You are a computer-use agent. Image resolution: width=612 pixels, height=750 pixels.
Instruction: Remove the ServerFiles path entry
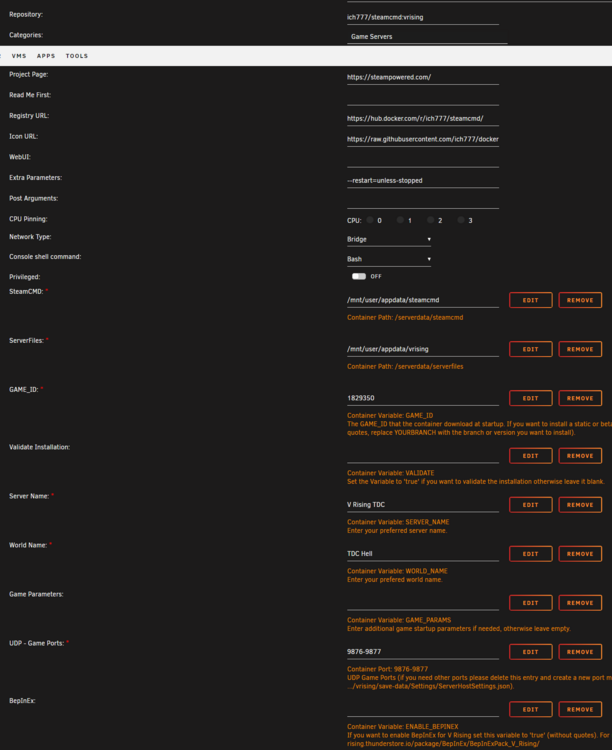click(580, 349)
